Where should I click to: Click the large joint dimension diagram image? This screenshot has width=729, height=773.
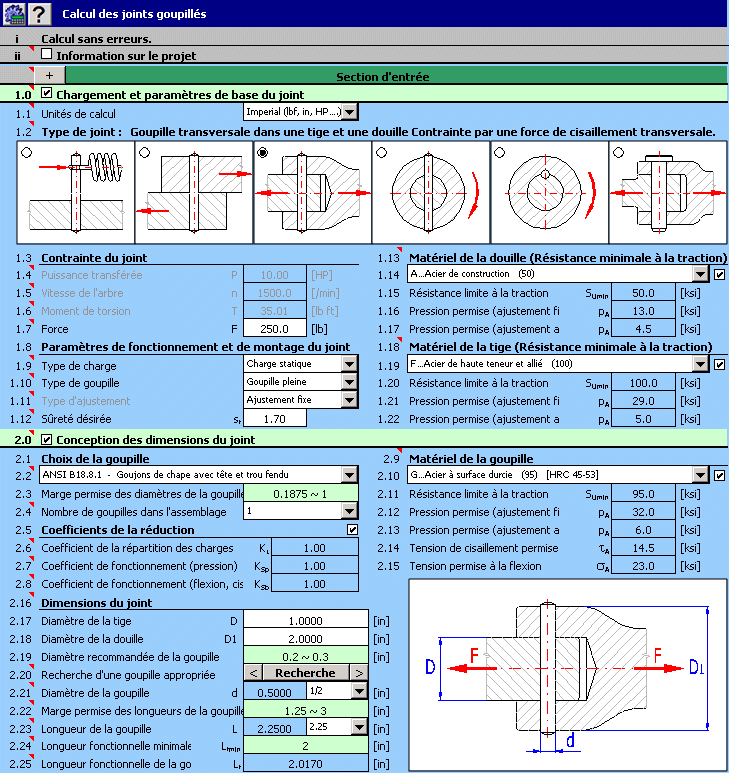567,675
